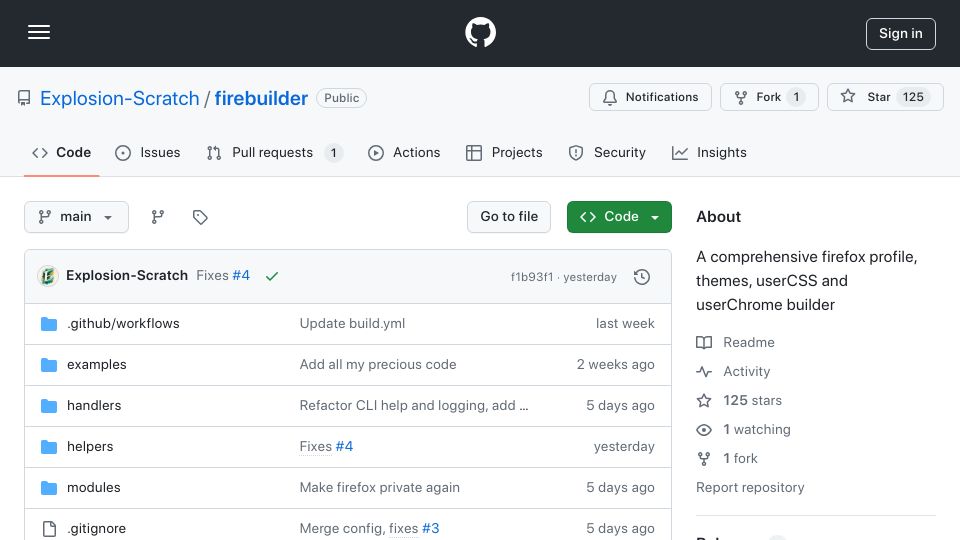View branches via the branch icon
Screen dimensions: 960x540
158,217
